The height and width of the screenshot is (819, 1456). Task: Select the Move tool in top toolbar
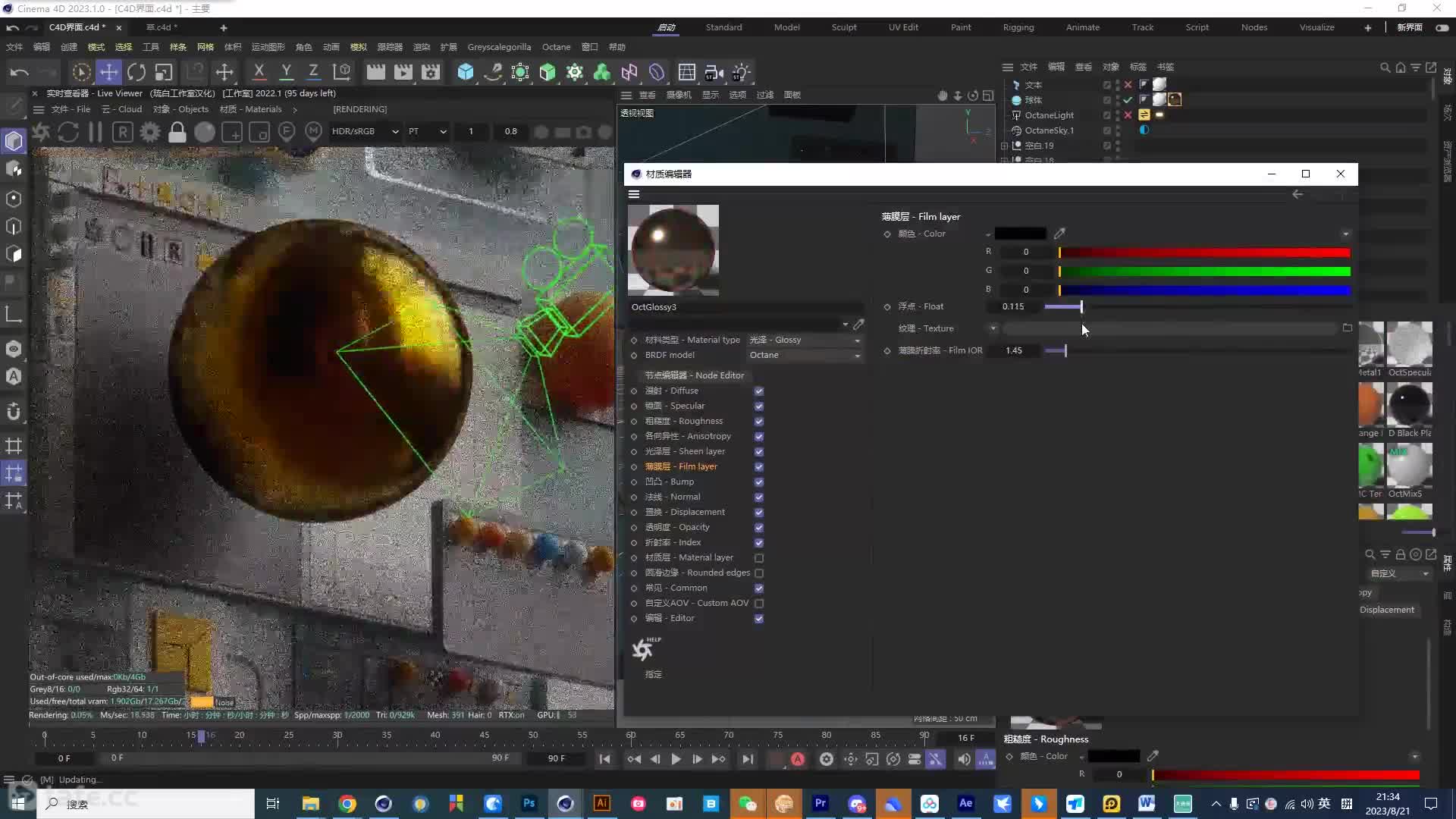(109, 72)
